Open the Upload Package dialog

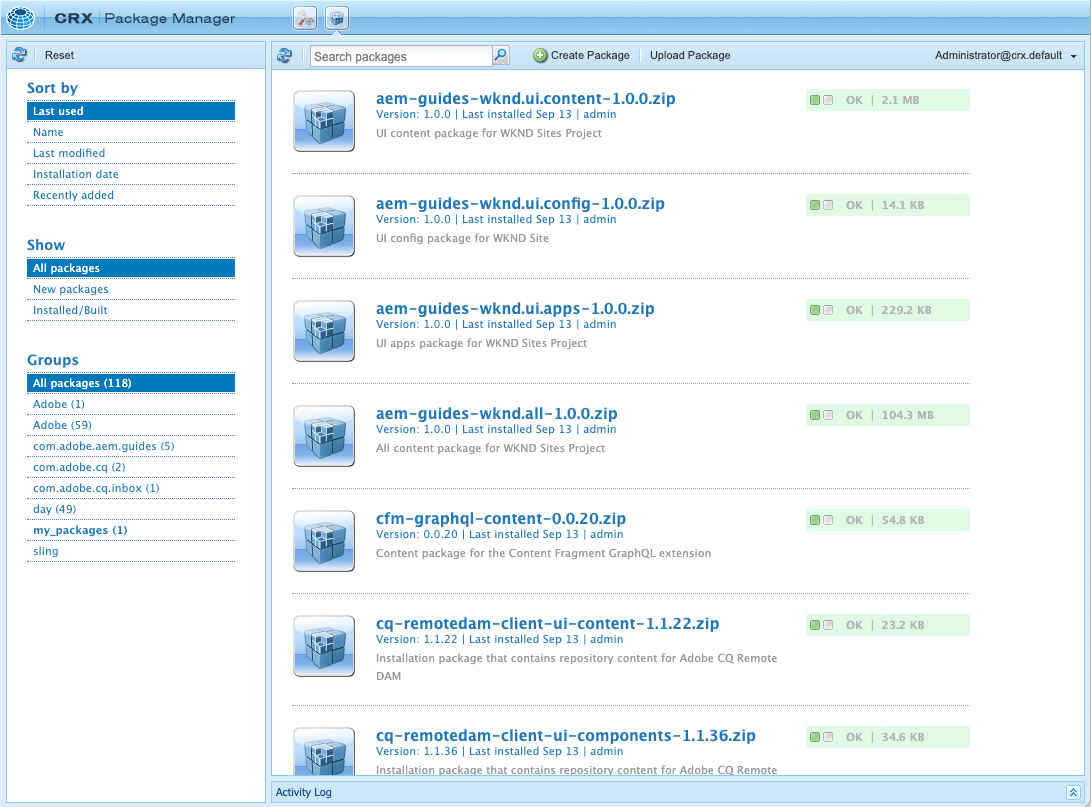[690, 55]
